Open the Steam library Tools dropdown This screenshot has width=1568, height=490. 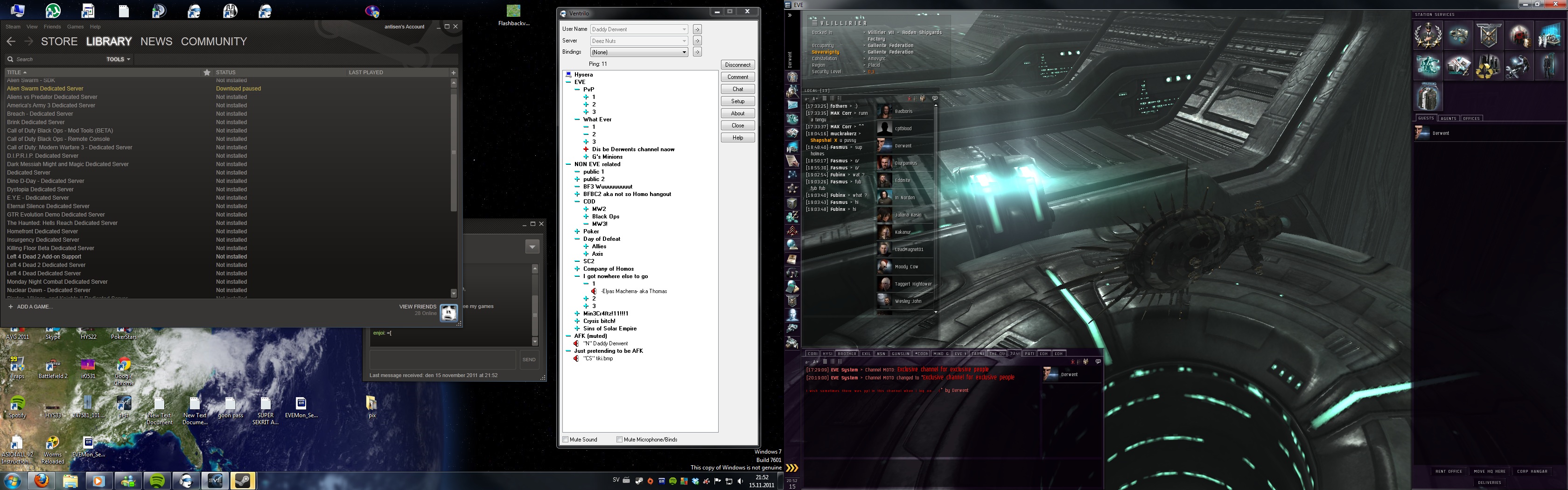point(118,59)
